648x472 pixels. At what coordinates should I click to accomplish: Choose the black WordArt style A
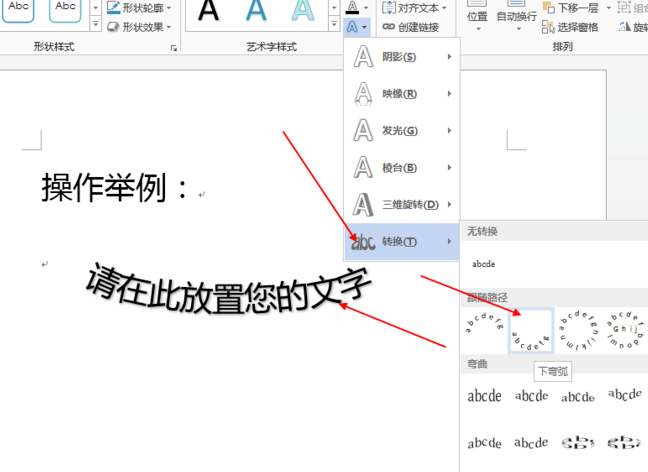pos(208,11)
